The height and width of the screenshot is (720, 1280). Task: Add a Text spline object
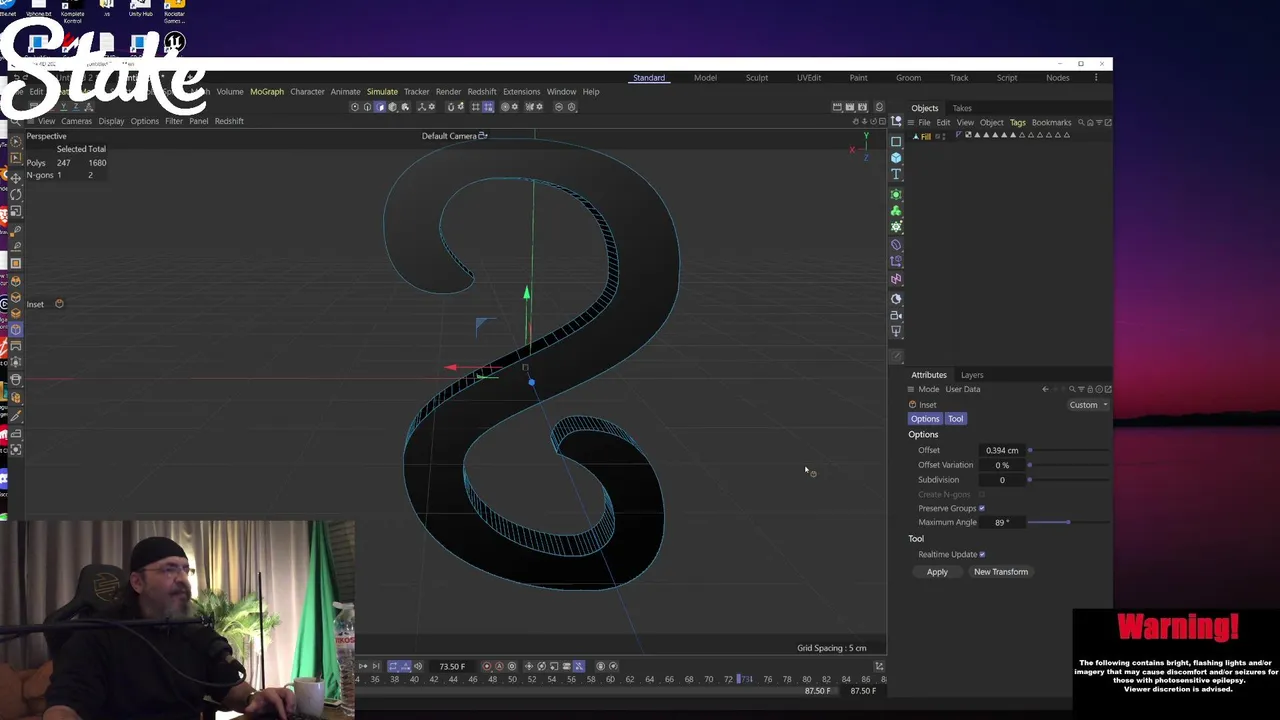896,174
